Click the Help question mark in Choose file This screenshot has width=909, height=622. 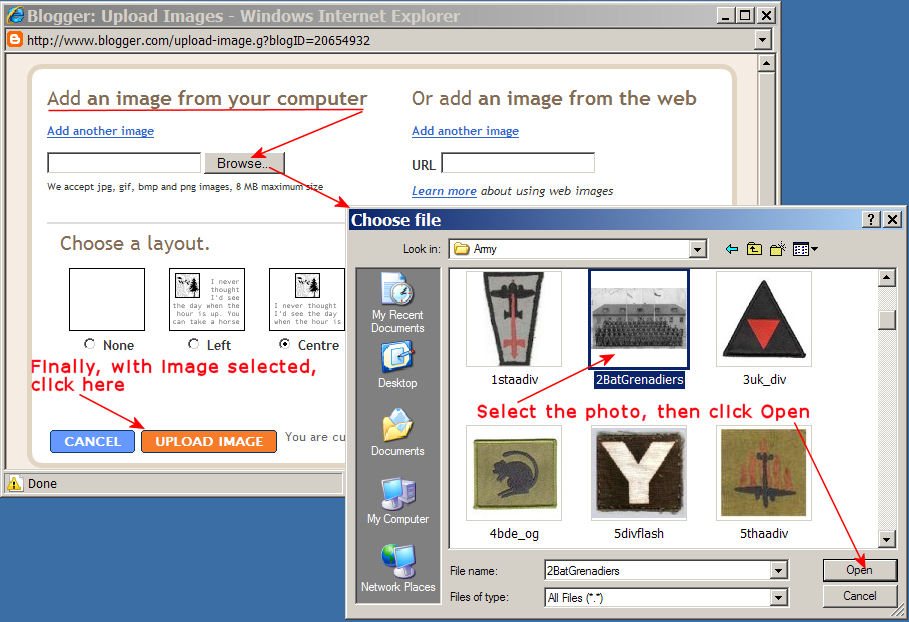[871, 220]
